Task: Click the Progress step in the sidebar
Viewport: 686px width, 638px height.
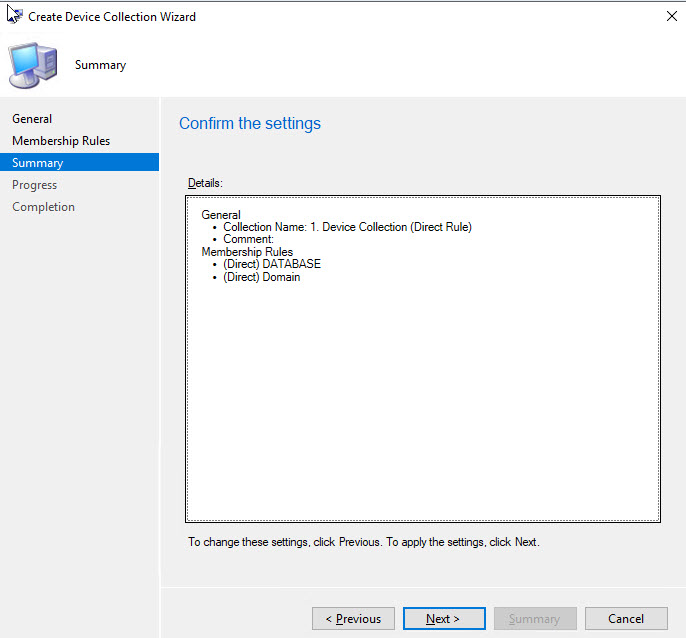Action: coord(35,185)
